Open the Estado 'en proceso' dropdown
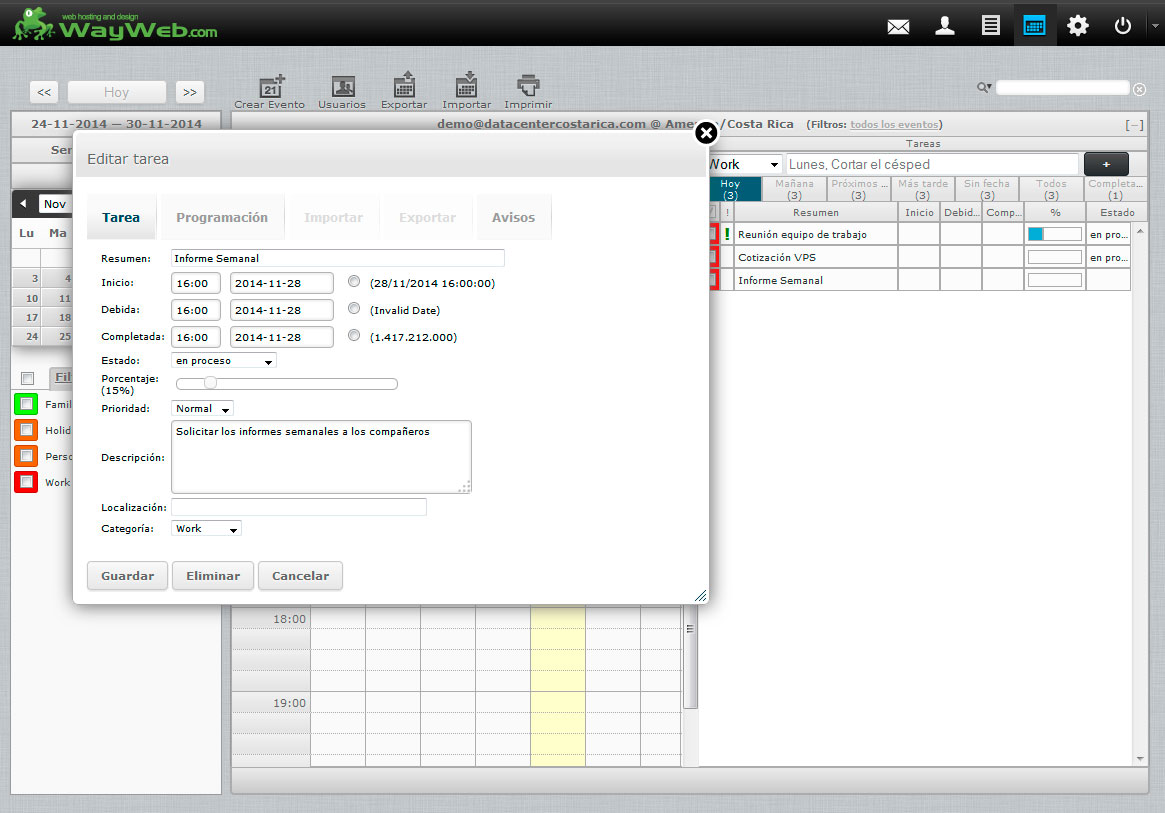1165x813 pixels. 224,361
